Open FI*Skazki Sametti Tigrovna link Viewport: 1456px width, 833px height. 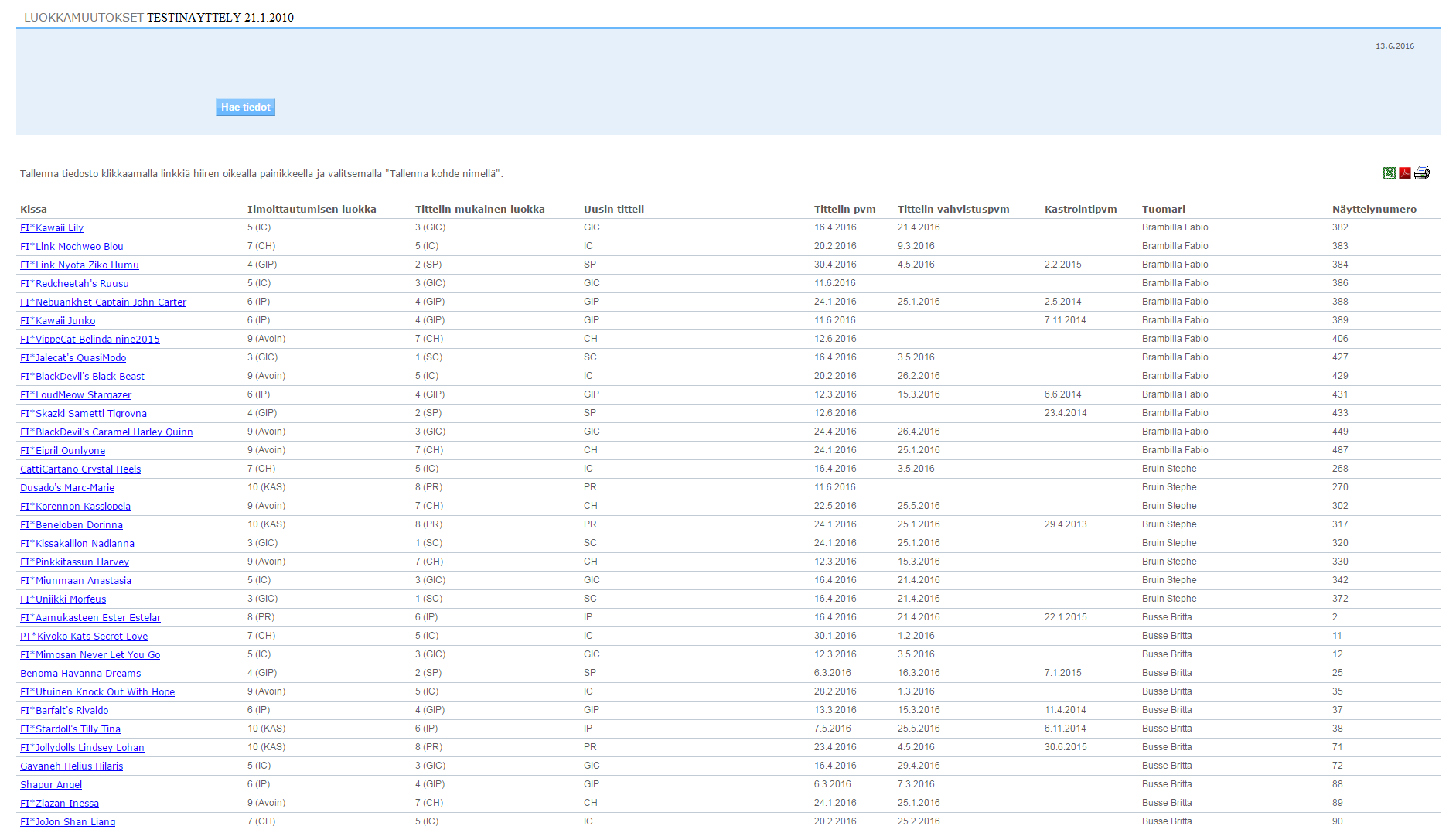[84, 414]
